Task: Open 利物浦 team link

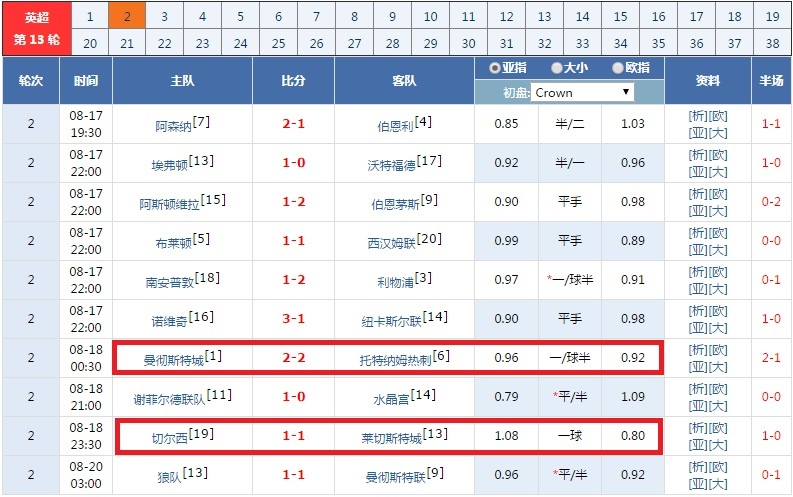Action: click(x=395, y=282)
